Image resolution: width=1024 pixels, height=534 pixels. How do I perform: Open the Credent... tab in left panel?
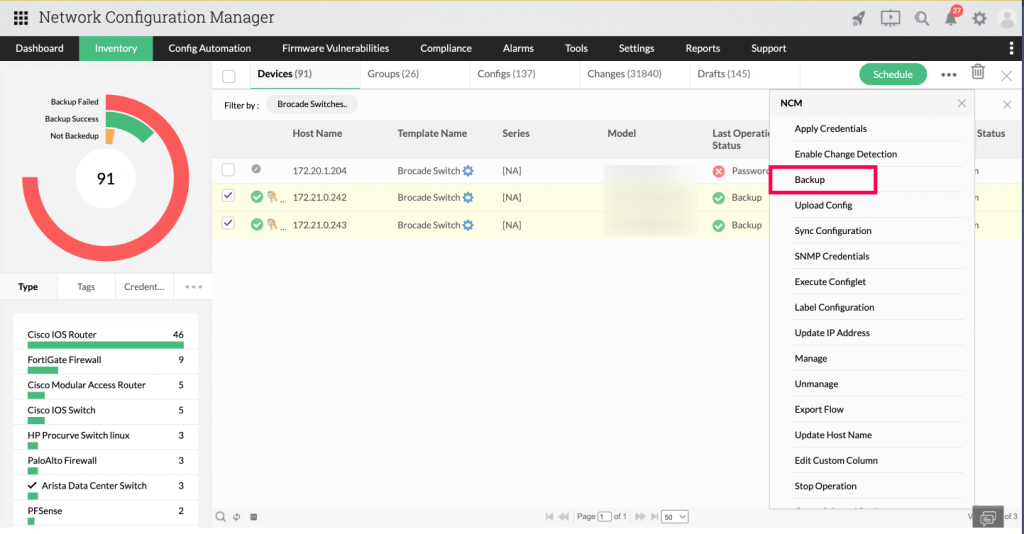[144, 287]
